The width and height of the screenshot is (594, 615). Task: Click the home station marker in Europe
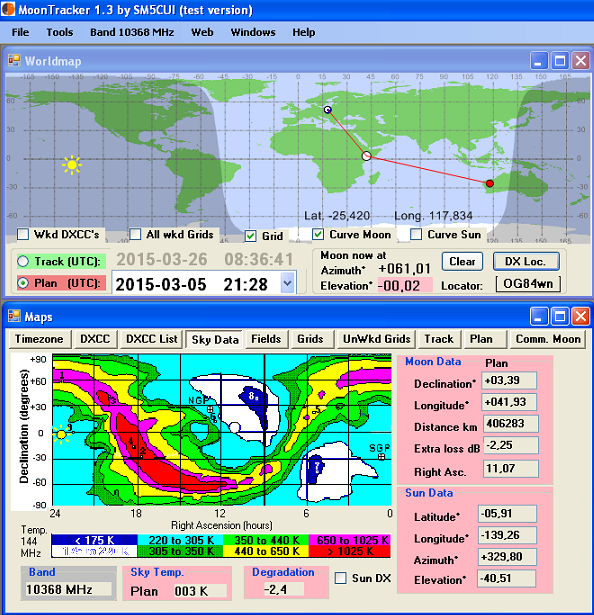pos(328,110)
